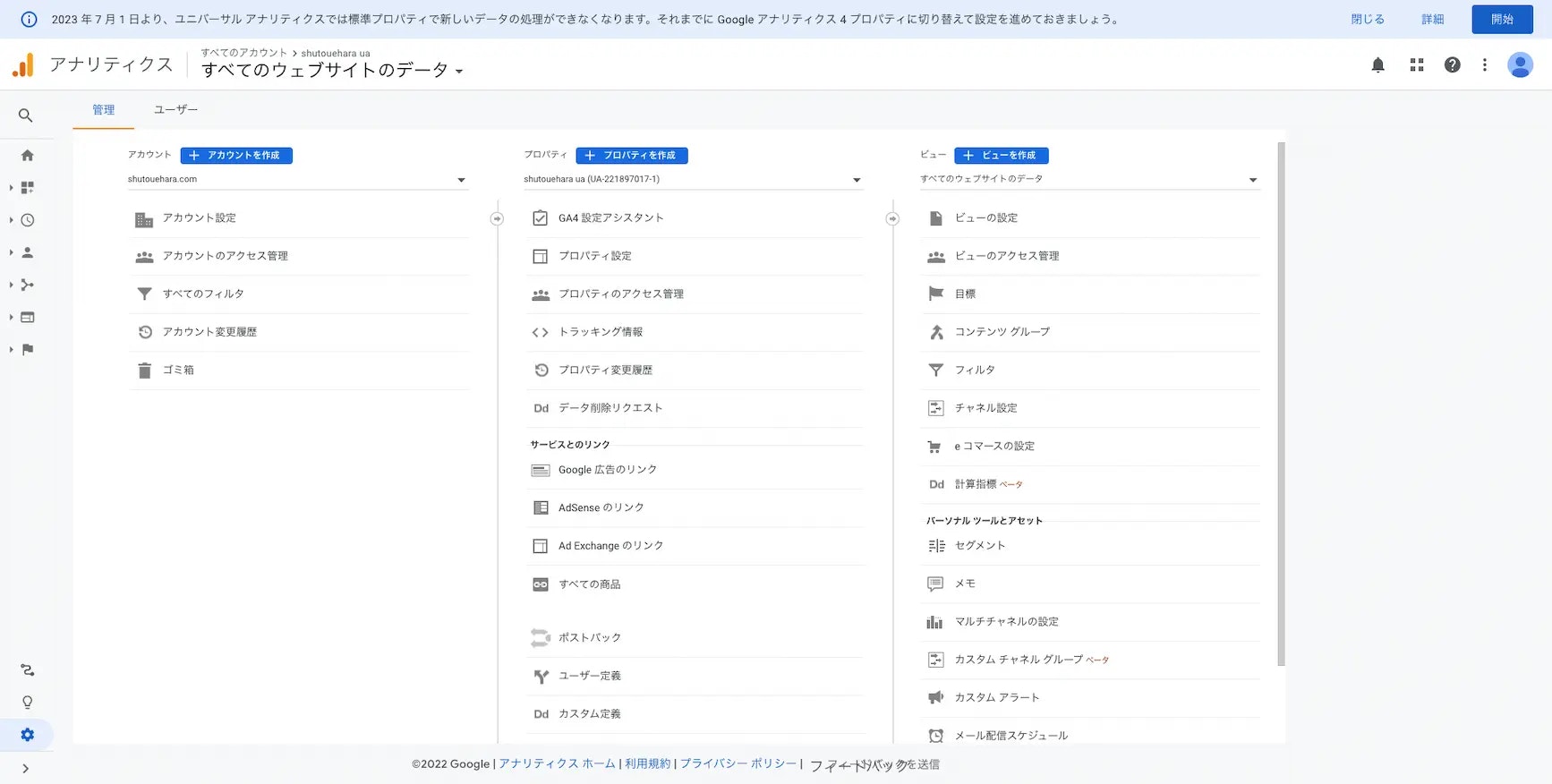Click the arrow between Account and Property columns
1552x784 pixels.
point(497,218)
